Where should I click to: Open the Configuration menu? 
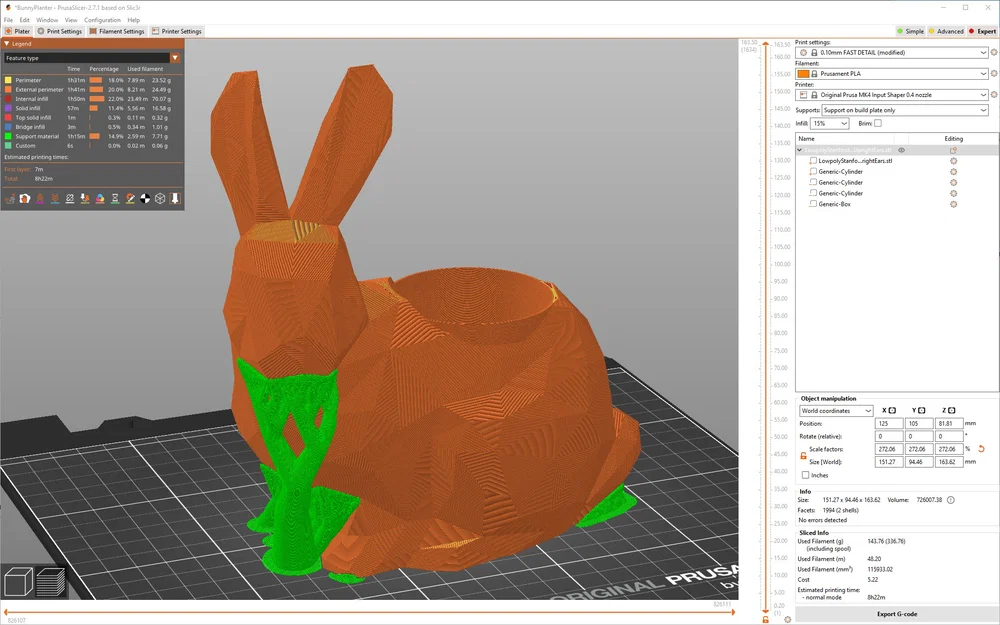click(102, 19)
